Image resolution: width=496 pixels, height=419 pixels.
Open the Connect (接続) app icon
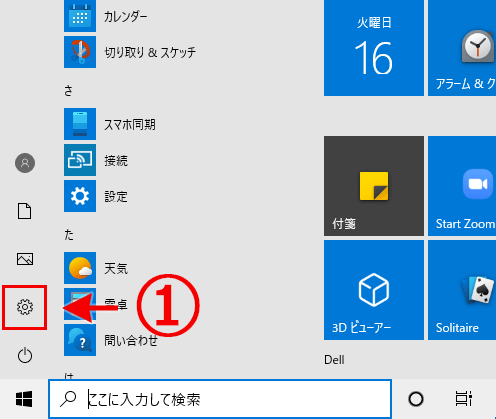(80, 160)
